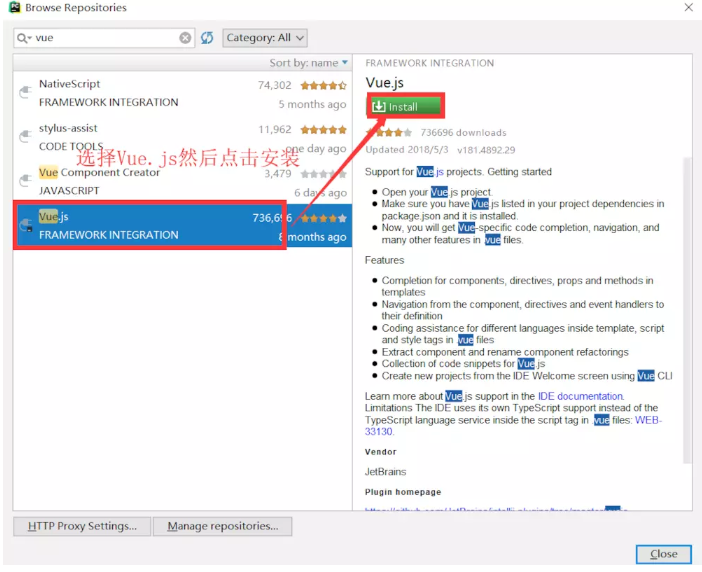Close the Browse Repositories window
This screenshot has width=702, height=572.
(x=689, y=7)
